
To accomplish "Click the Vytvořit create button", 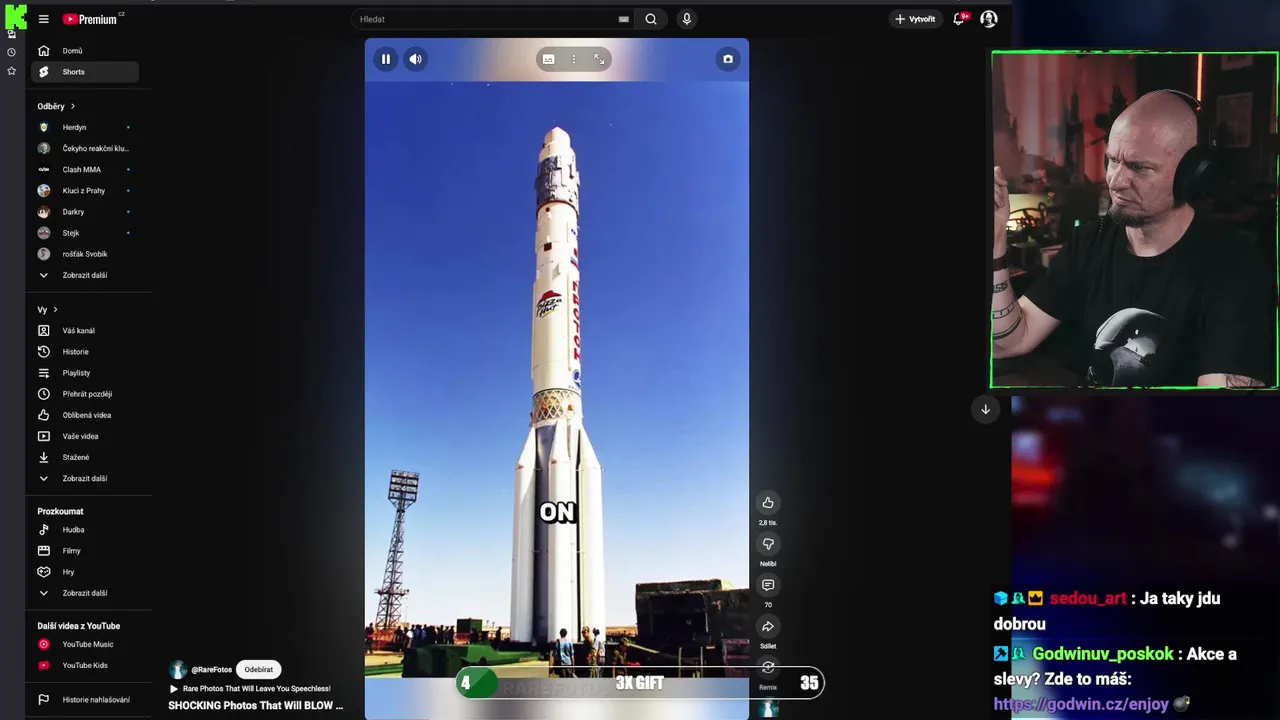I will tap(915, 19).
